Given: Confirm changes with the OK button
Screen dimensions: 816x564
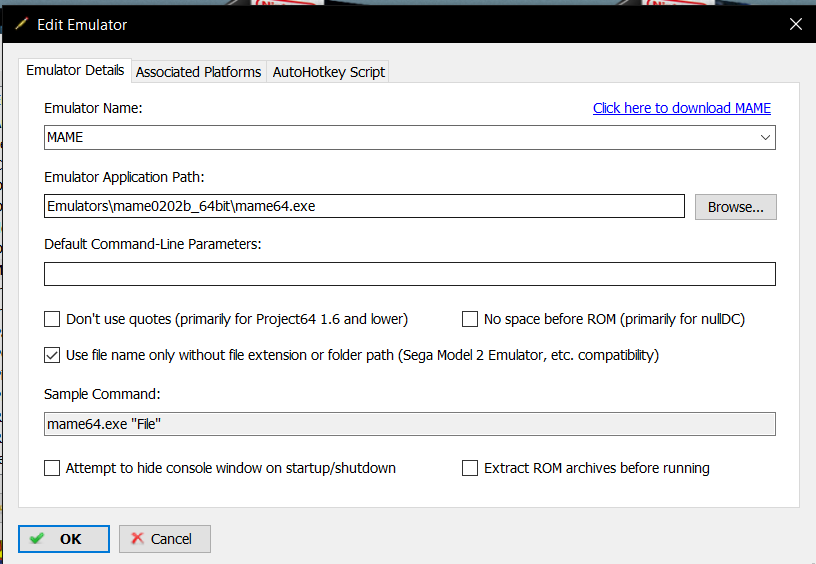Looking at the screenshot, I should [x=64, y=539].
